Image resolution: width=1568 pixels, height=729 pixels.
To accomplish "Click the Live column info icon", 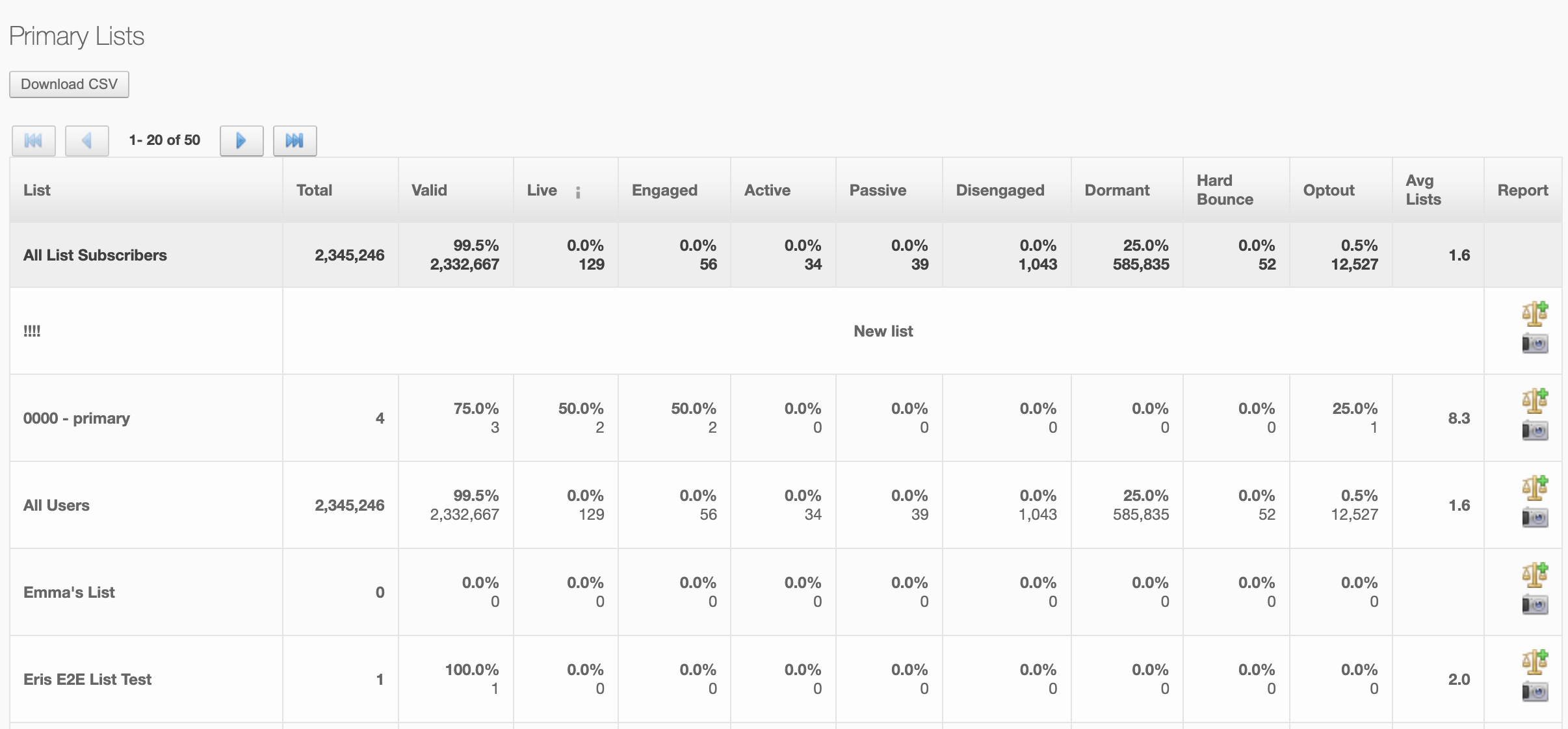I will point(577,192).
